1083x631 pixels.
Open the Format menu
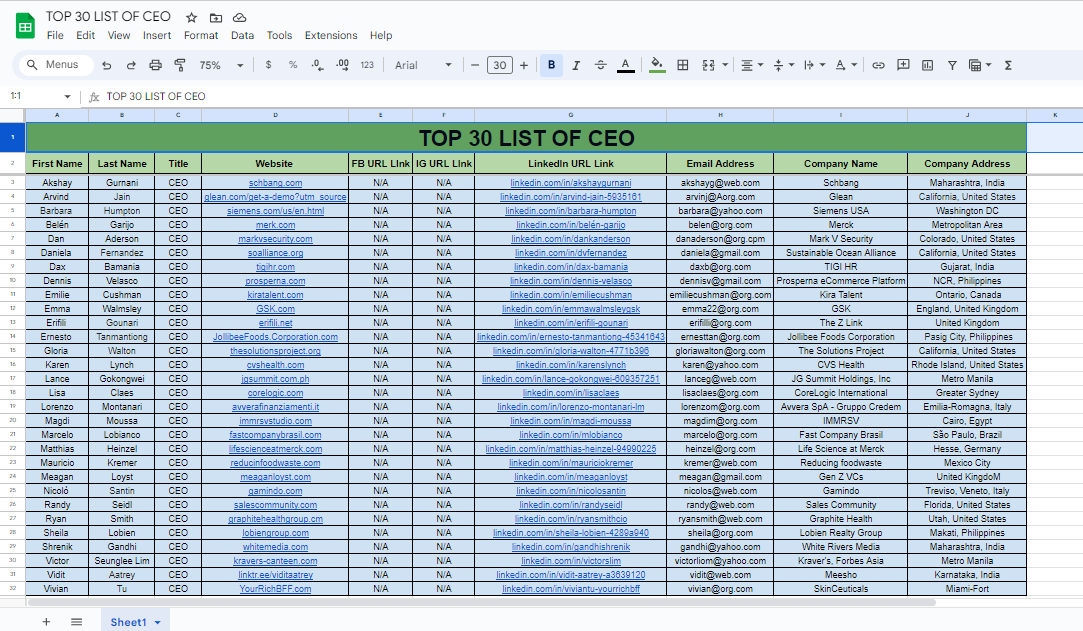point(201,35)
